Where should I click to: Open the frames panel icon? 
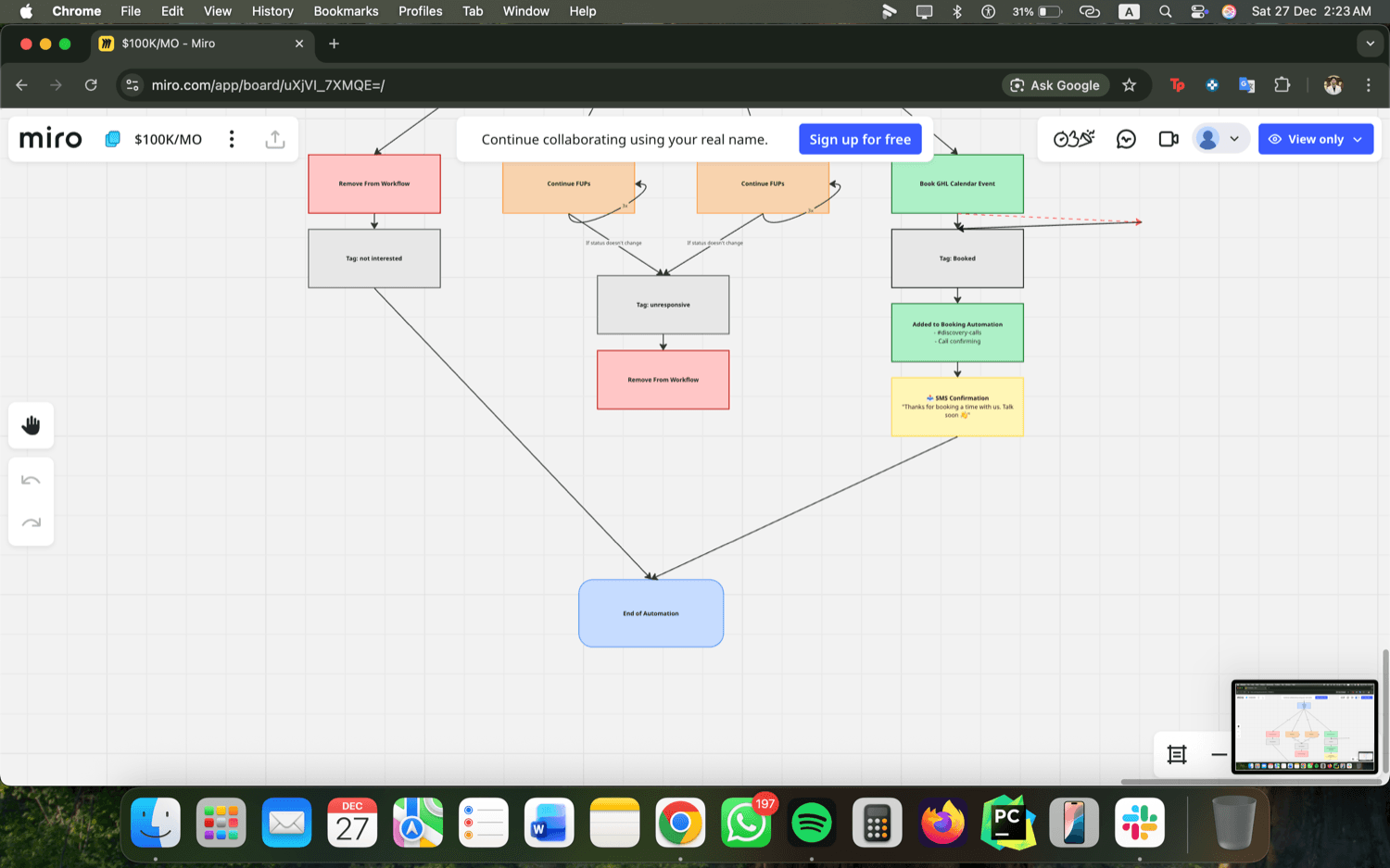tap(1177, 755)
